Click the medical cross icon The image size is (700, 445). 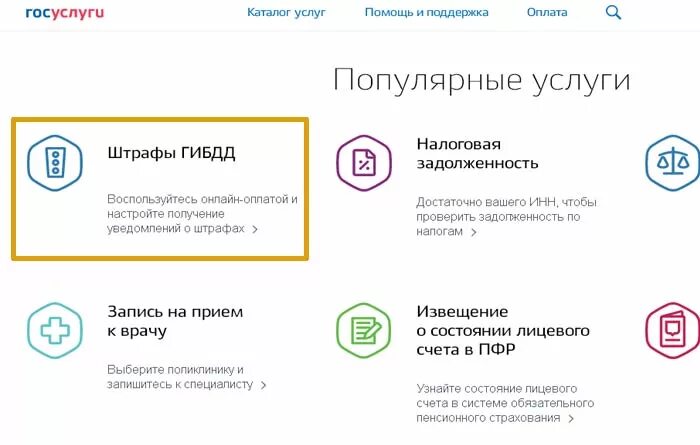pos(55,330)
